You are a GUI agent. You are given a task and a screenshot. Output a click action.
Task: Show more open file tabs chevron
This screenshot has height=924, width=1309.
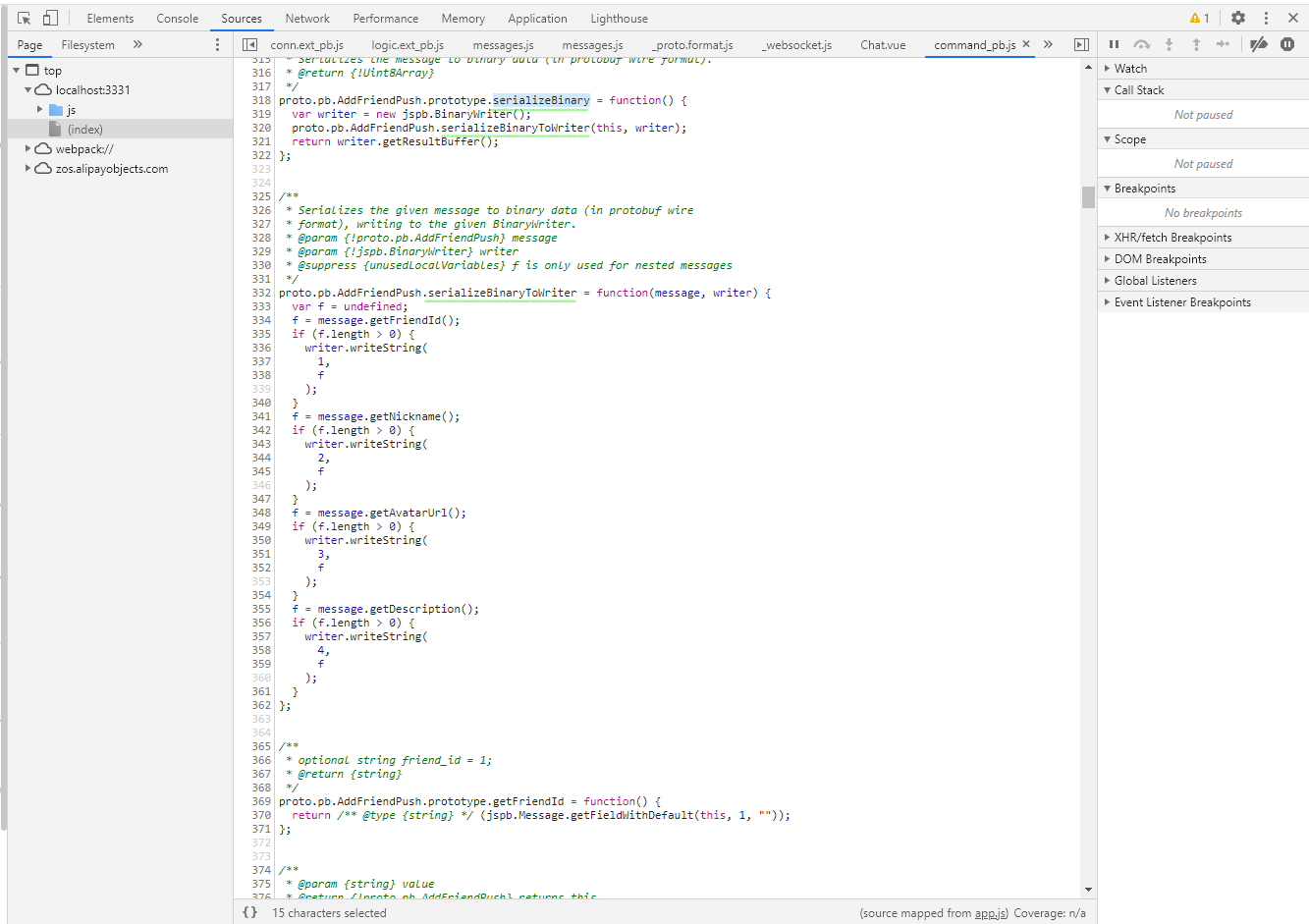(x=1048, y=45)
